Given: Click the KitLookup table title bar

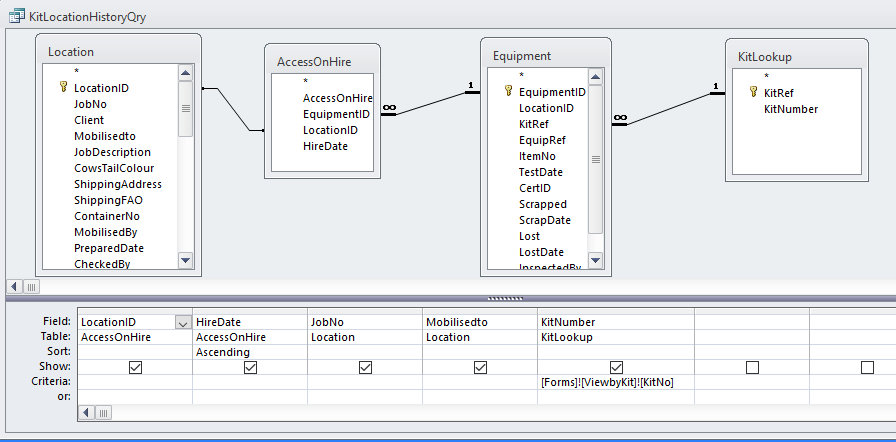Looking at the screenshot, I should (x=797, y=57).
